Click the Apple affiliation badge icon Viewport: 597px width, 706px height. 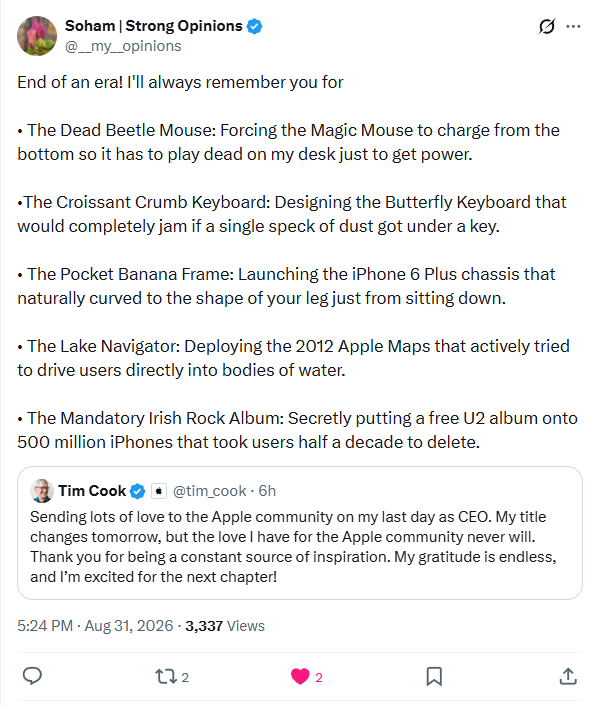coord(158,491)
